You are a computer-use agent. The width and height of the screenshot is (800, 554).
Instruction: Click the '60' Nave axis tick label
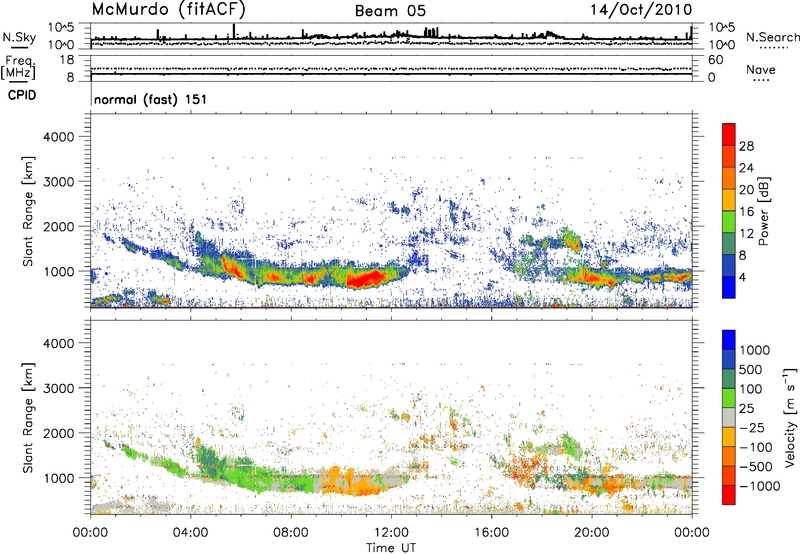[715, 60]
